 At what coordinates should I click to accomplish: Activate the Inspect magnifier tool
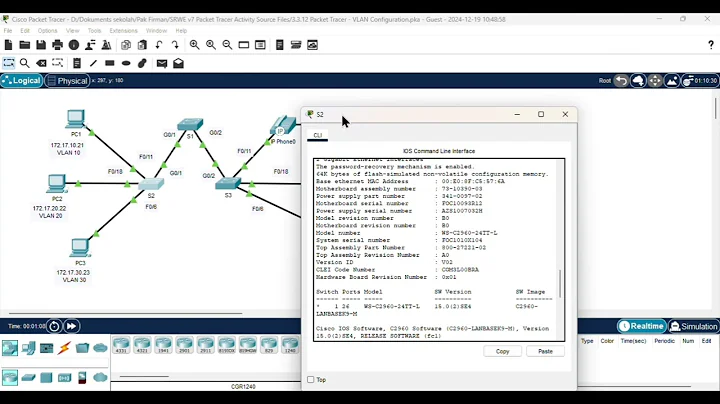coord(25,63)
